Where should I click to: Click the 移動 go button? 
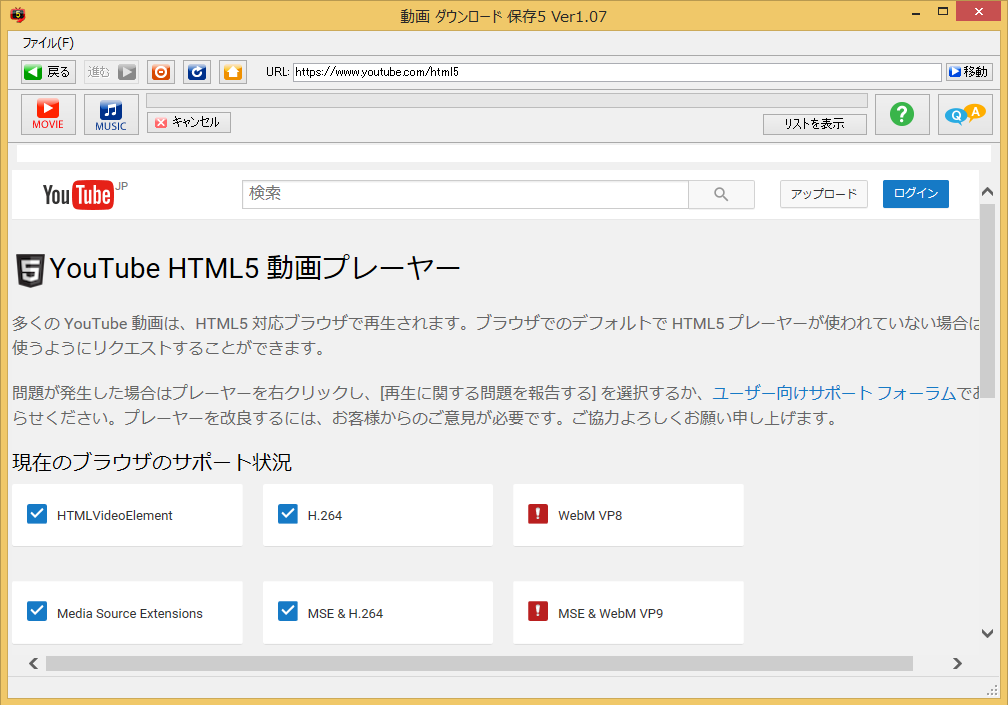969,72
